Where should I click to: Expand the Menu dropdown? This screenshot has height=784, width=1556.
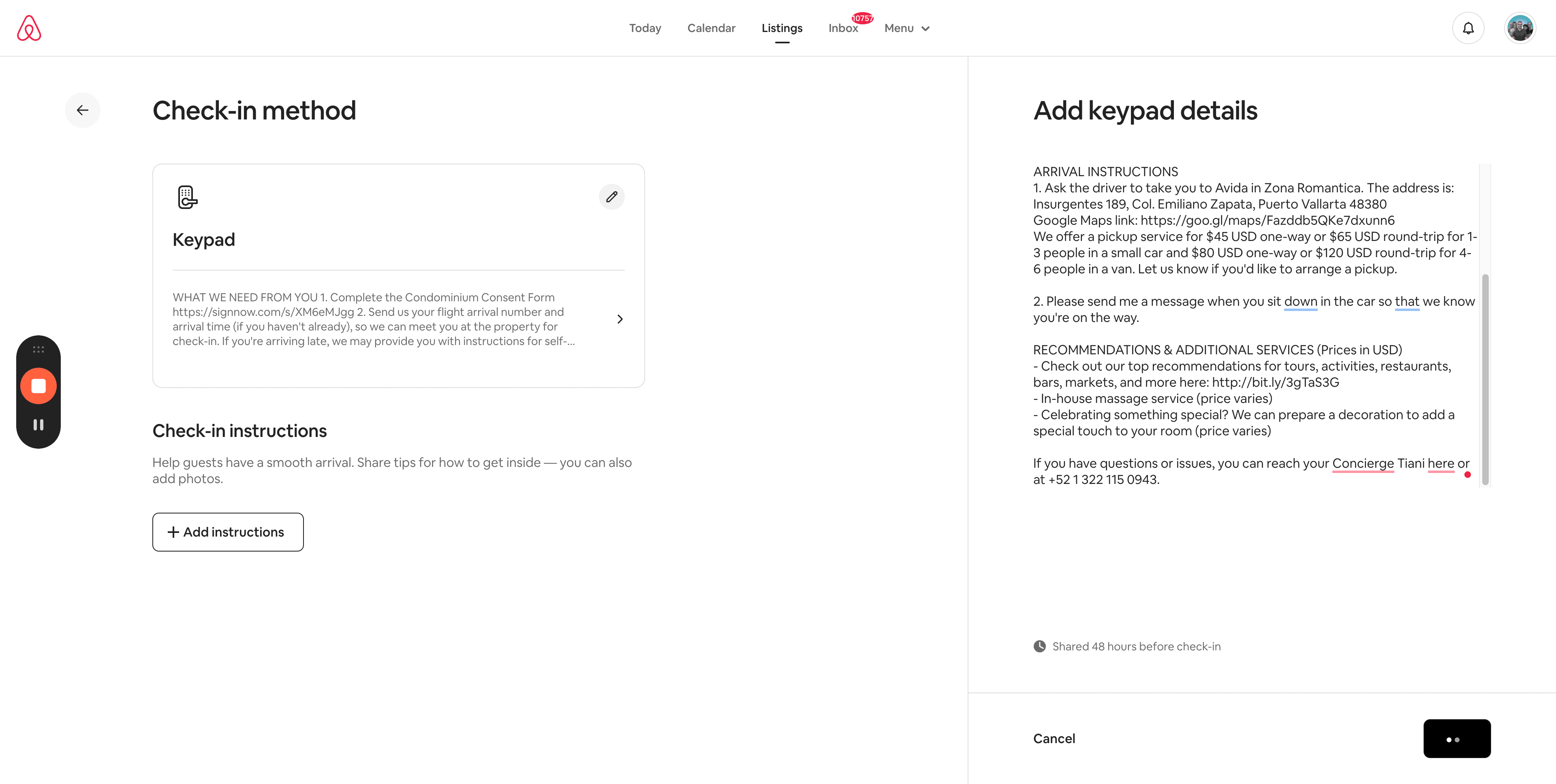[907, 28]
